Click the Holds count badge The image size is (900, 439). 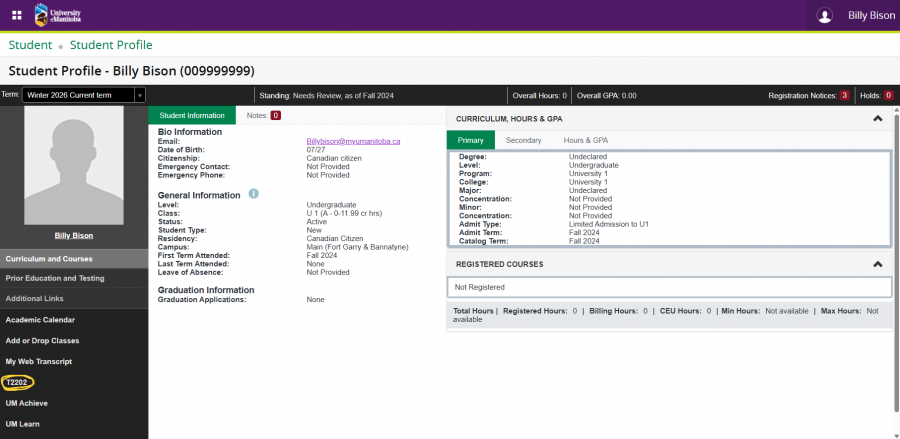click(888, 95)
